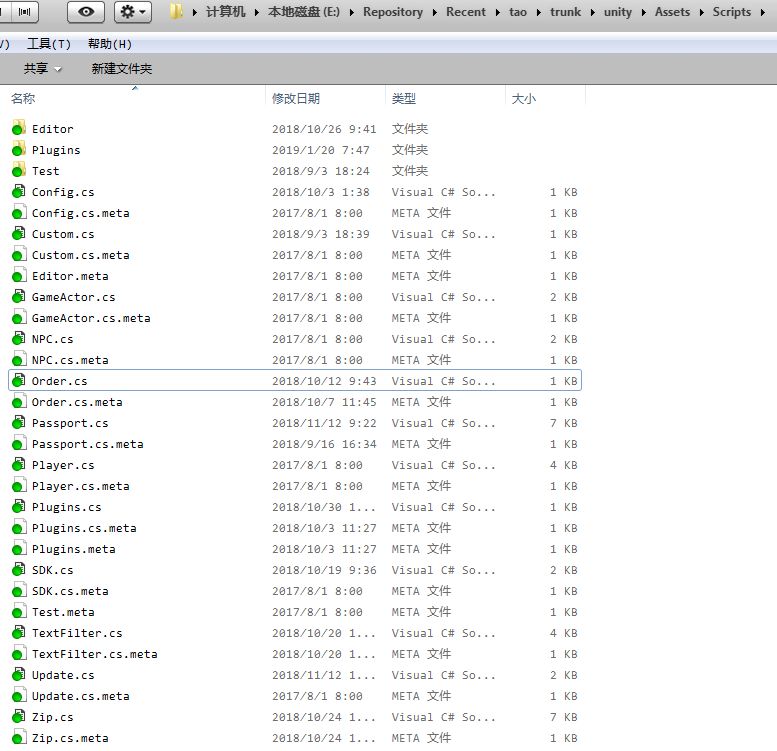
Task: Click the Update.cs file icon
Action: click(x=18, y=674)
